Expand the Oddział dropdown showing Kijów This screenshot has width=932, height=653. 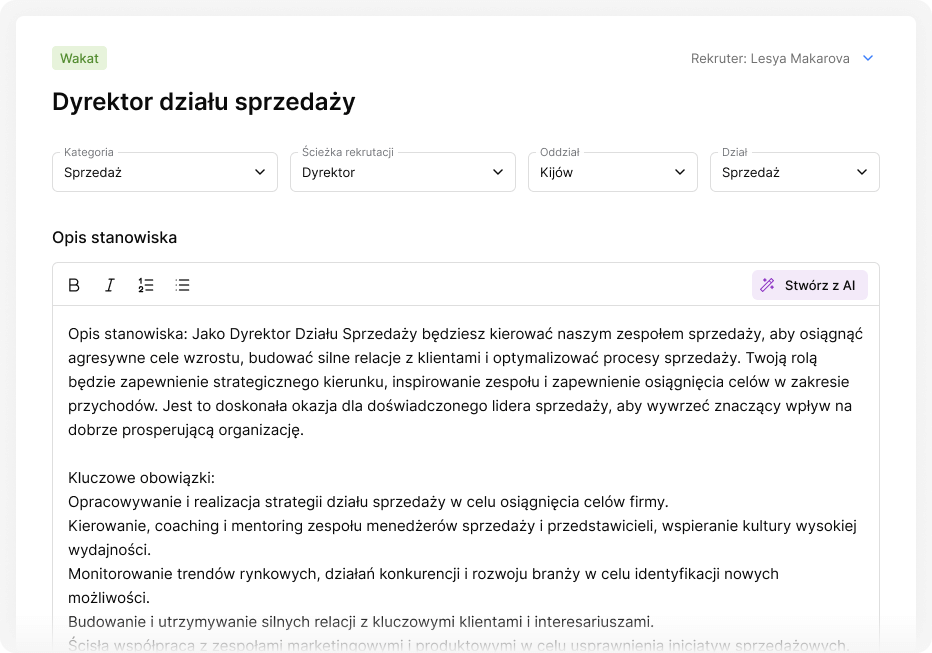(x=612, y=172)
